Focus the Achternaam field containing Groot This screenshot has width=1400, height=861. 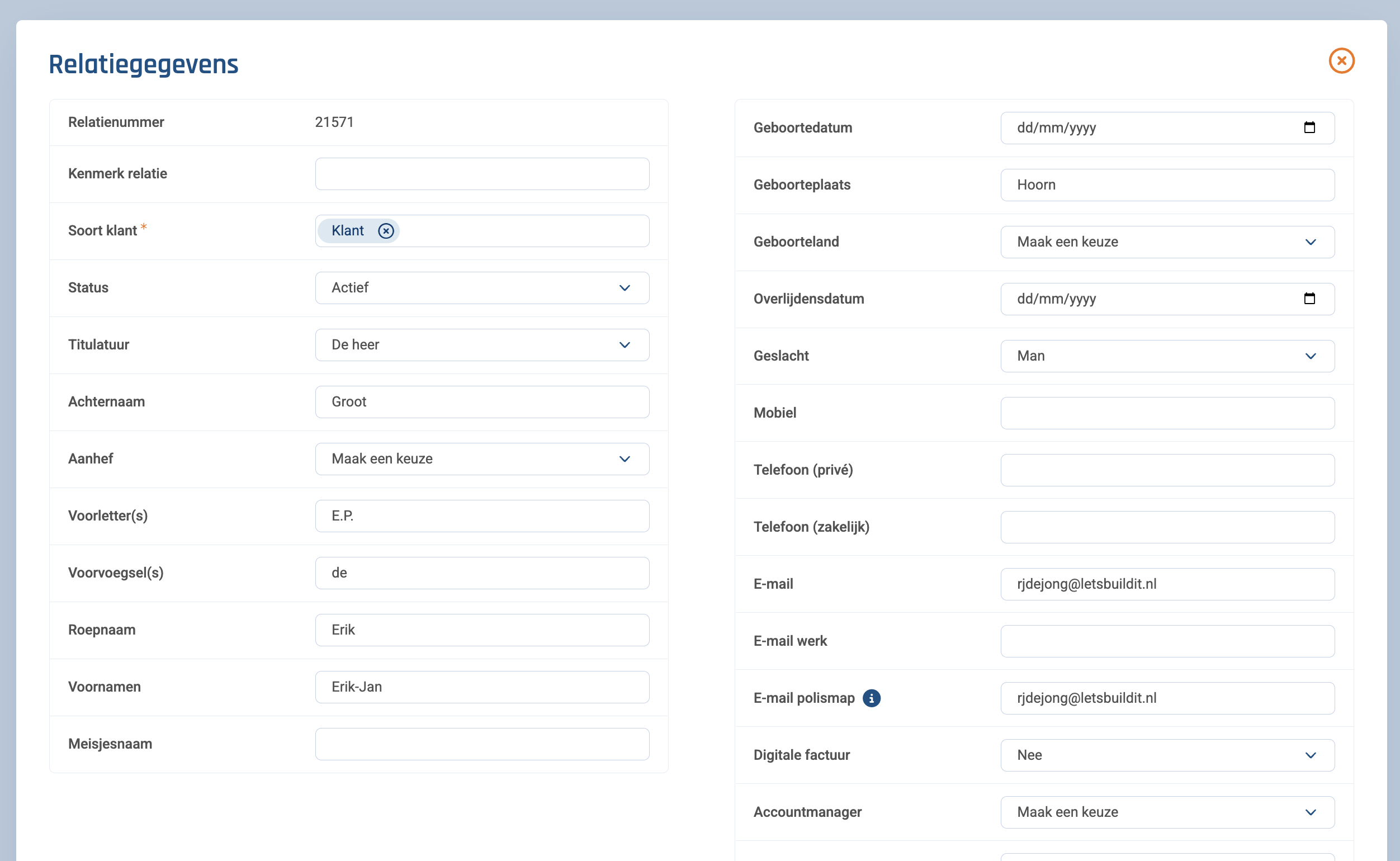coord(481,401)
